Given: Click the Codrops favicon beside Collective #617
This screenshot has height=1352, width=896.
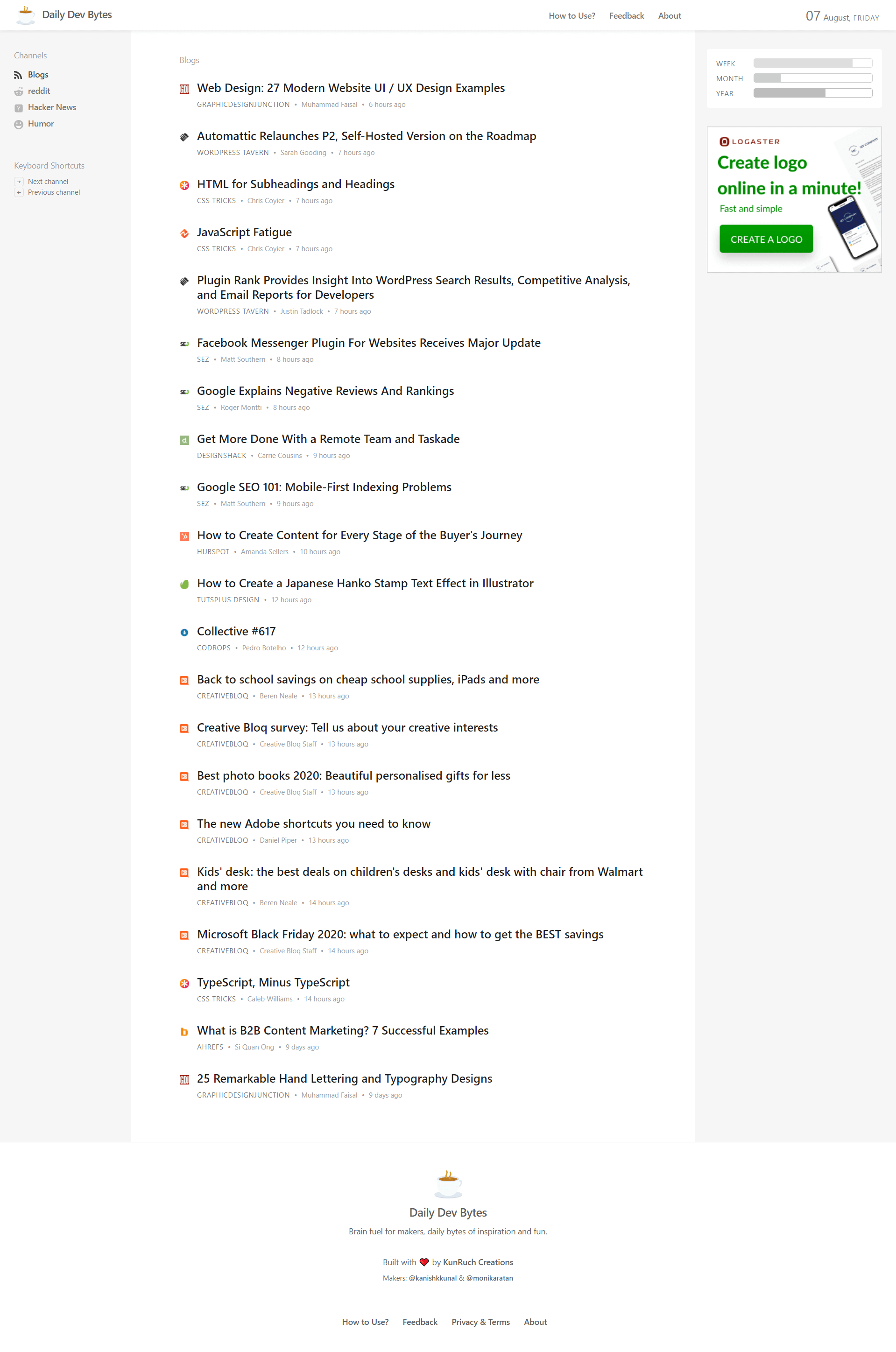Looking at the screenshot, I should click(x=184, y=632).
